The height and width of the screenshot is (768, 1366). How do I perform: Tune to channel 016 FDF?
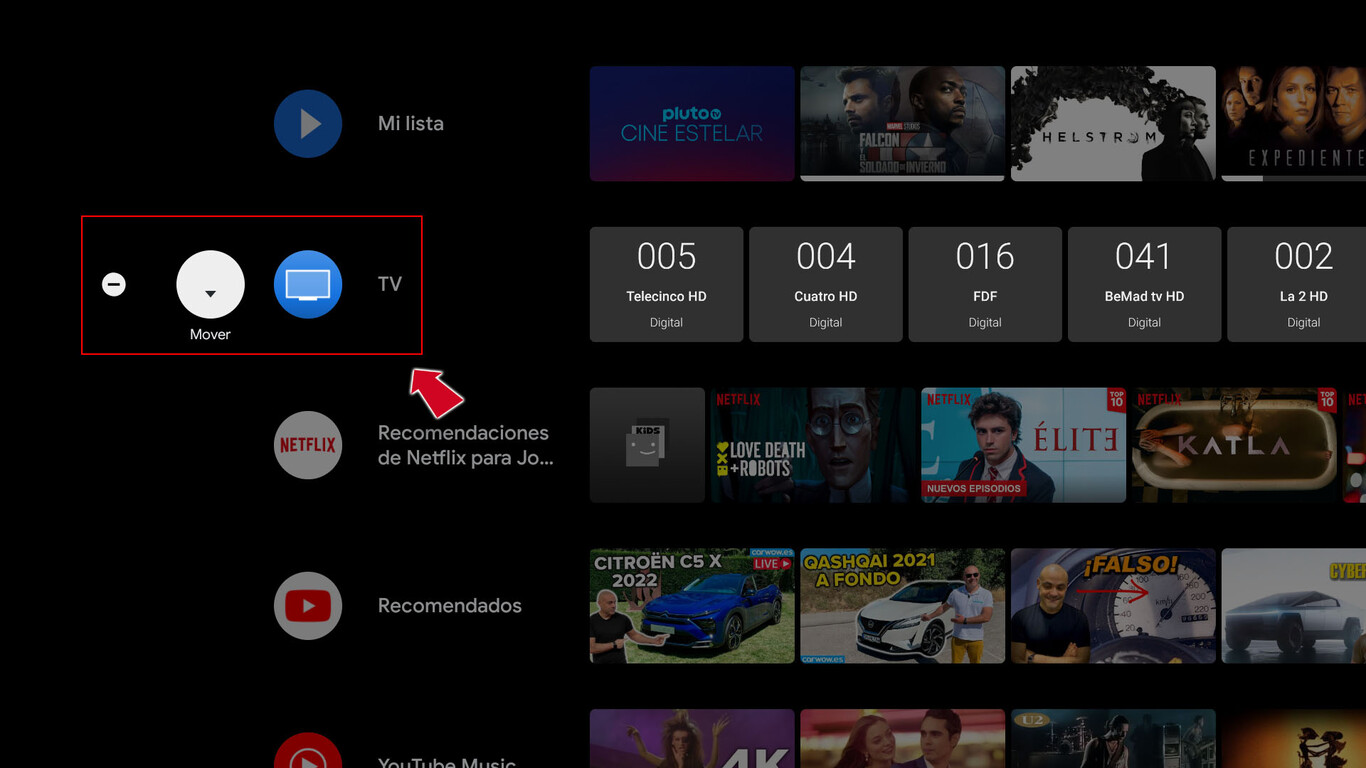click(x=985, y=285)
